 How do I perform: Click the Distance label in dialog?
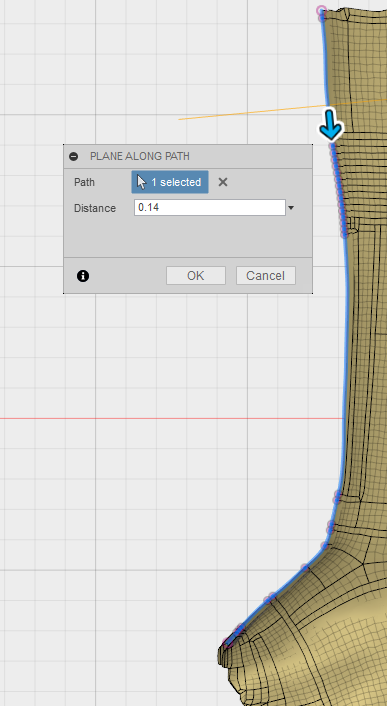tap(94, 208)
